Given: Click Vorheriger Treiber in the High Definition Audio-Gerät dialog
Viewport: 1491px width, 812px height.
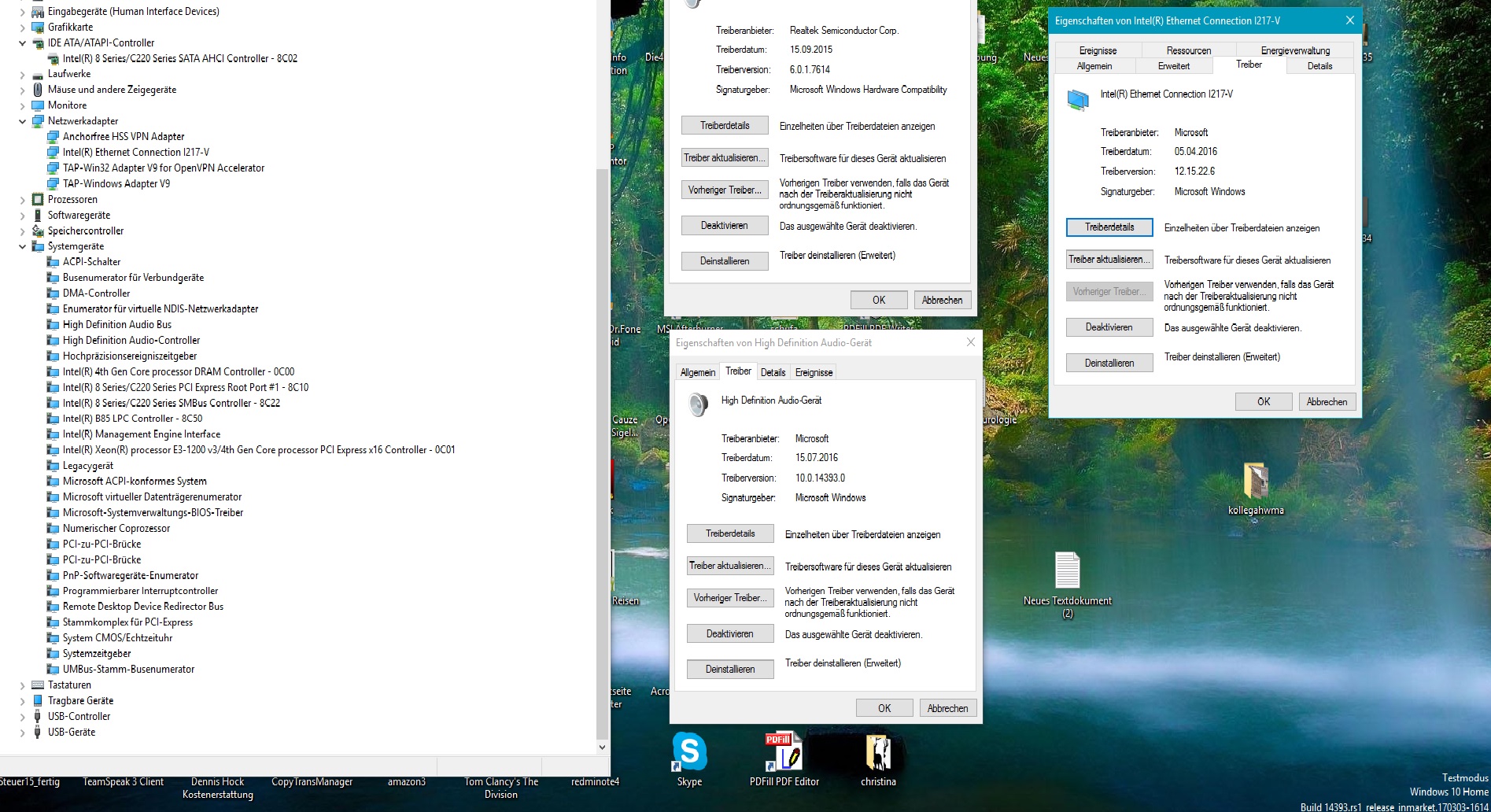Looking at the screenshot, I should 730,598.
